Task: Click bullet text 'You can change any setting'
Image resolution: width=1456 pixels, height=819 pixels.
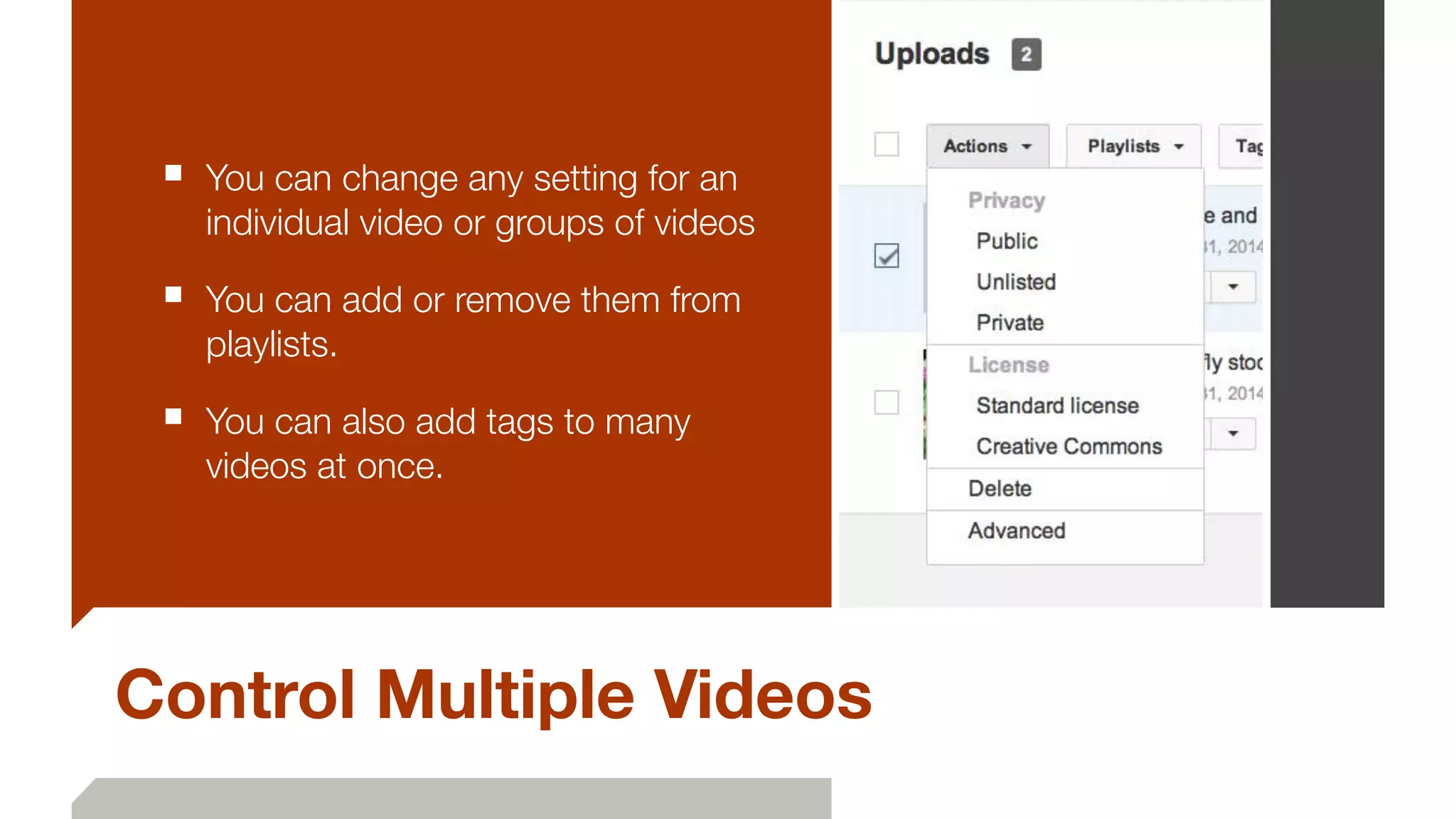Action: coord(480,200)
